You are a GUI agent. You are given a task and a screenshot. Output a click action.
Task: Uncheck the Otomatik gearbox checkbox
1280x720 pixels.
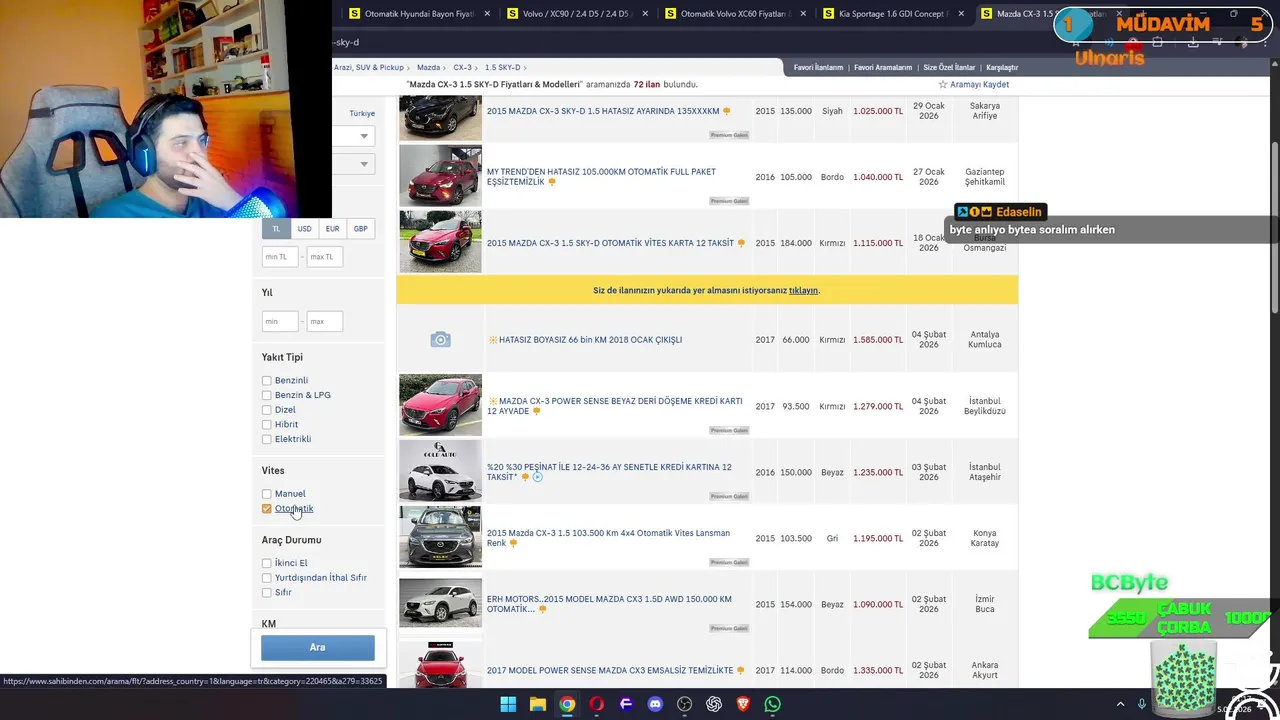[267, 509]
